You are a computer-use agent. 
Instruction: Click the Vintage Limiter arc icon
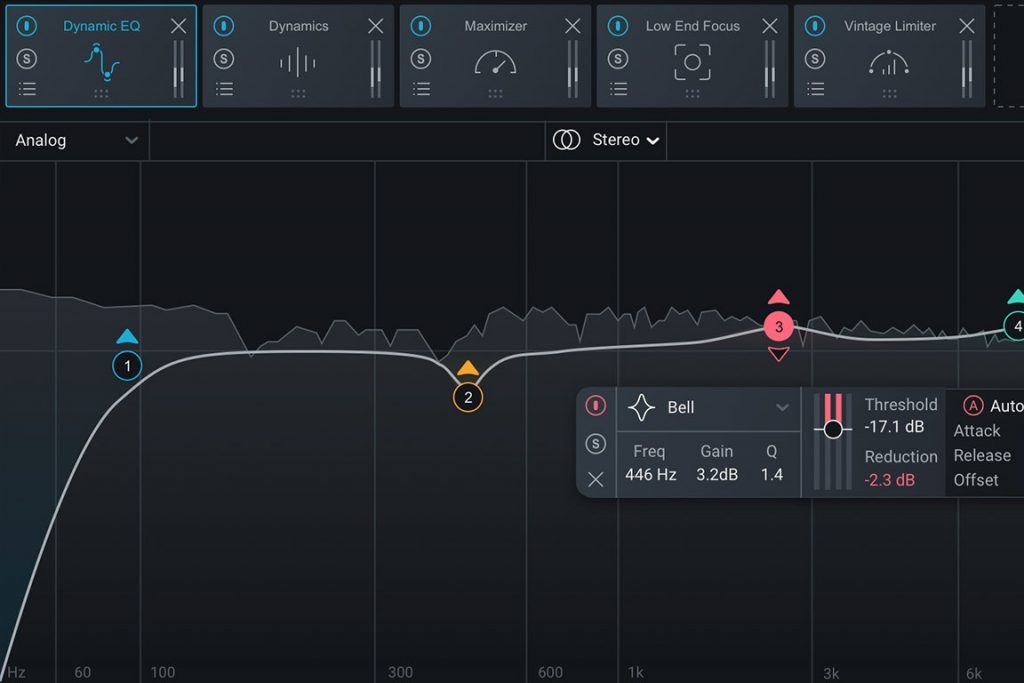(x=889, y=63)
